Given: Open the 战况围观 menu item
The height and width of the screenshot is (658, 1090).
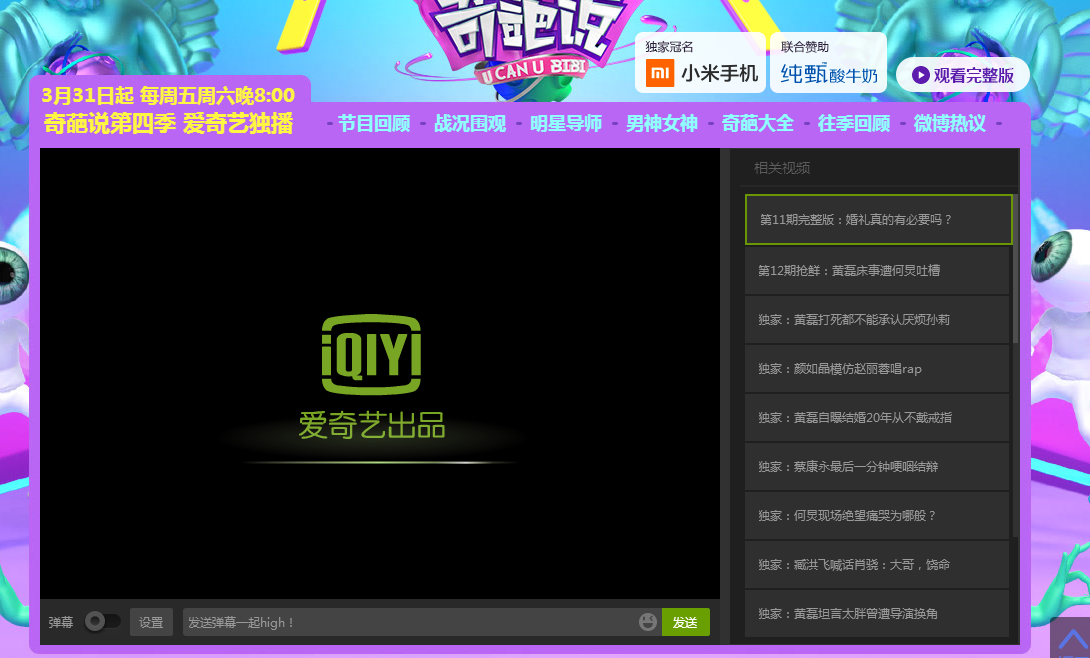Looking at the screenshot, I should (x=470, y=124).
